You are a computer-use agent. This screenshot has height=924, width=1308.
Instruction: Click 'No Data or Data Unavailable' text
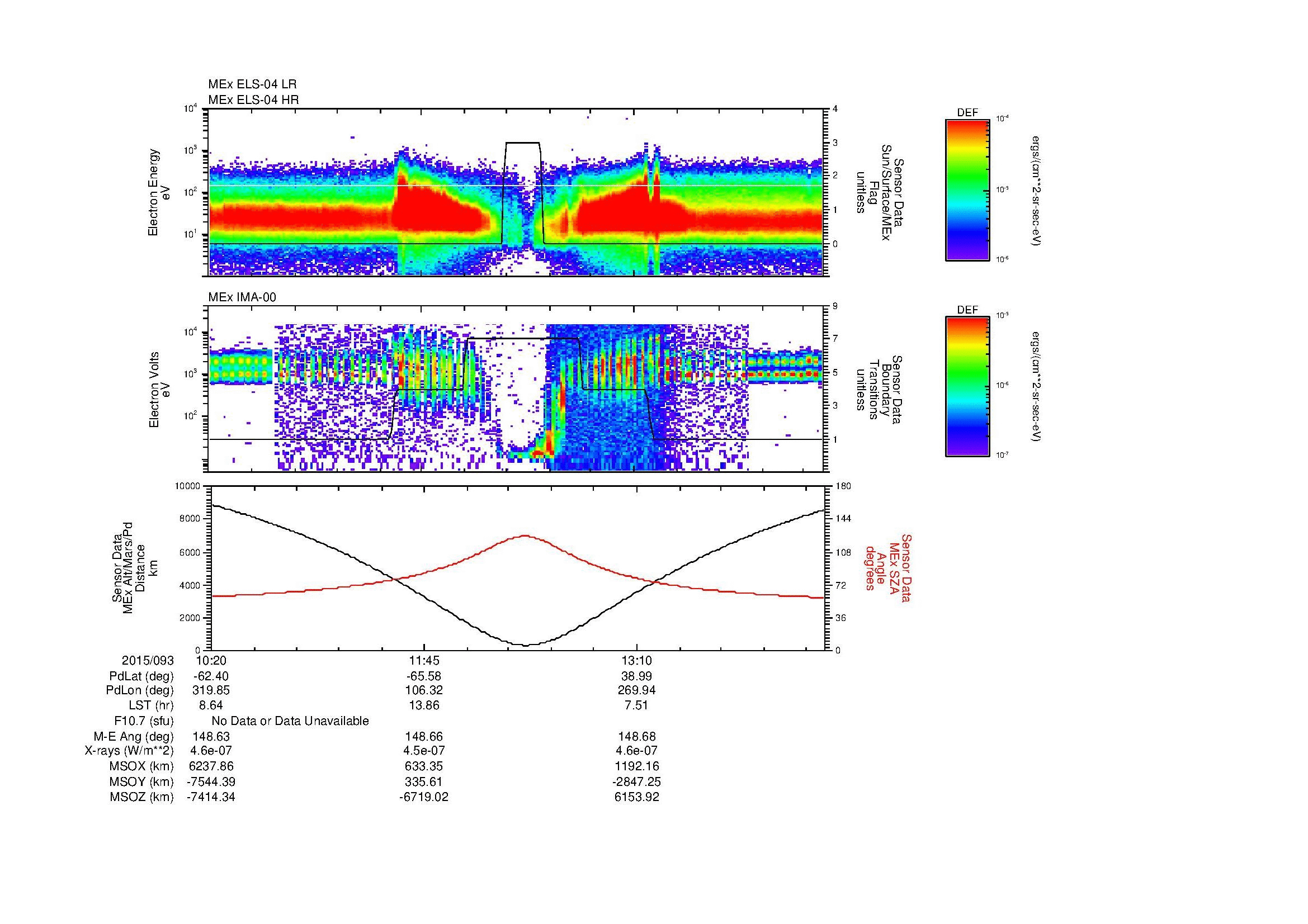pos(290,721)
